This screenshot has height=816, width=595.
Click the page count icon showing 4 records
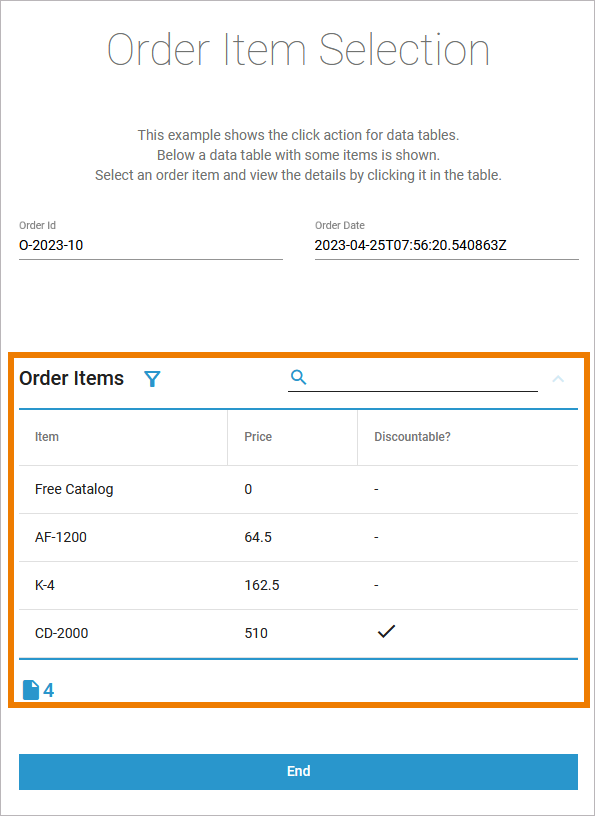29,689
